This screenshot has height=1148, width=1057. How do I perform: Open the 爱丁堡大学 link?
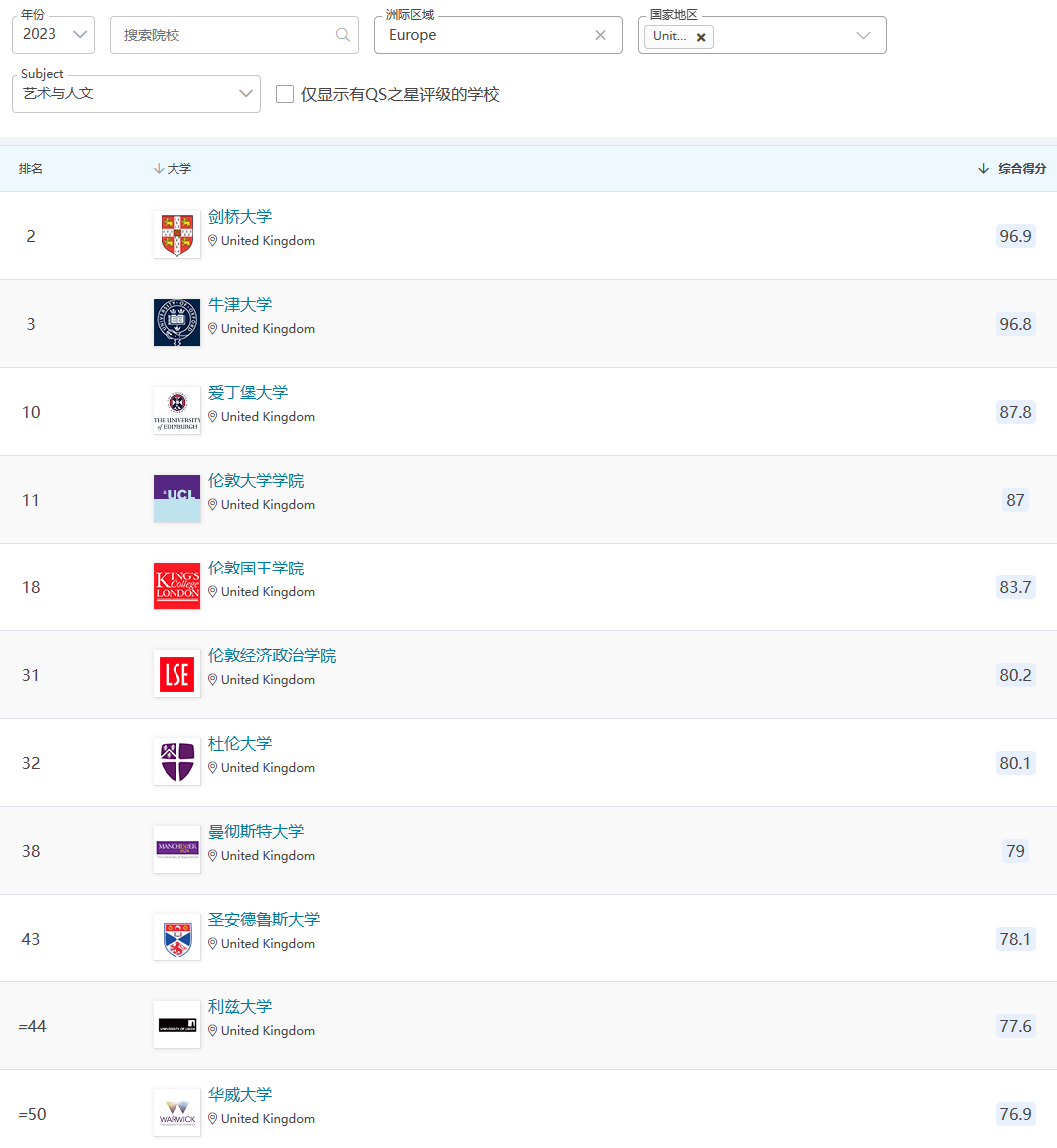tap(248, 392)
